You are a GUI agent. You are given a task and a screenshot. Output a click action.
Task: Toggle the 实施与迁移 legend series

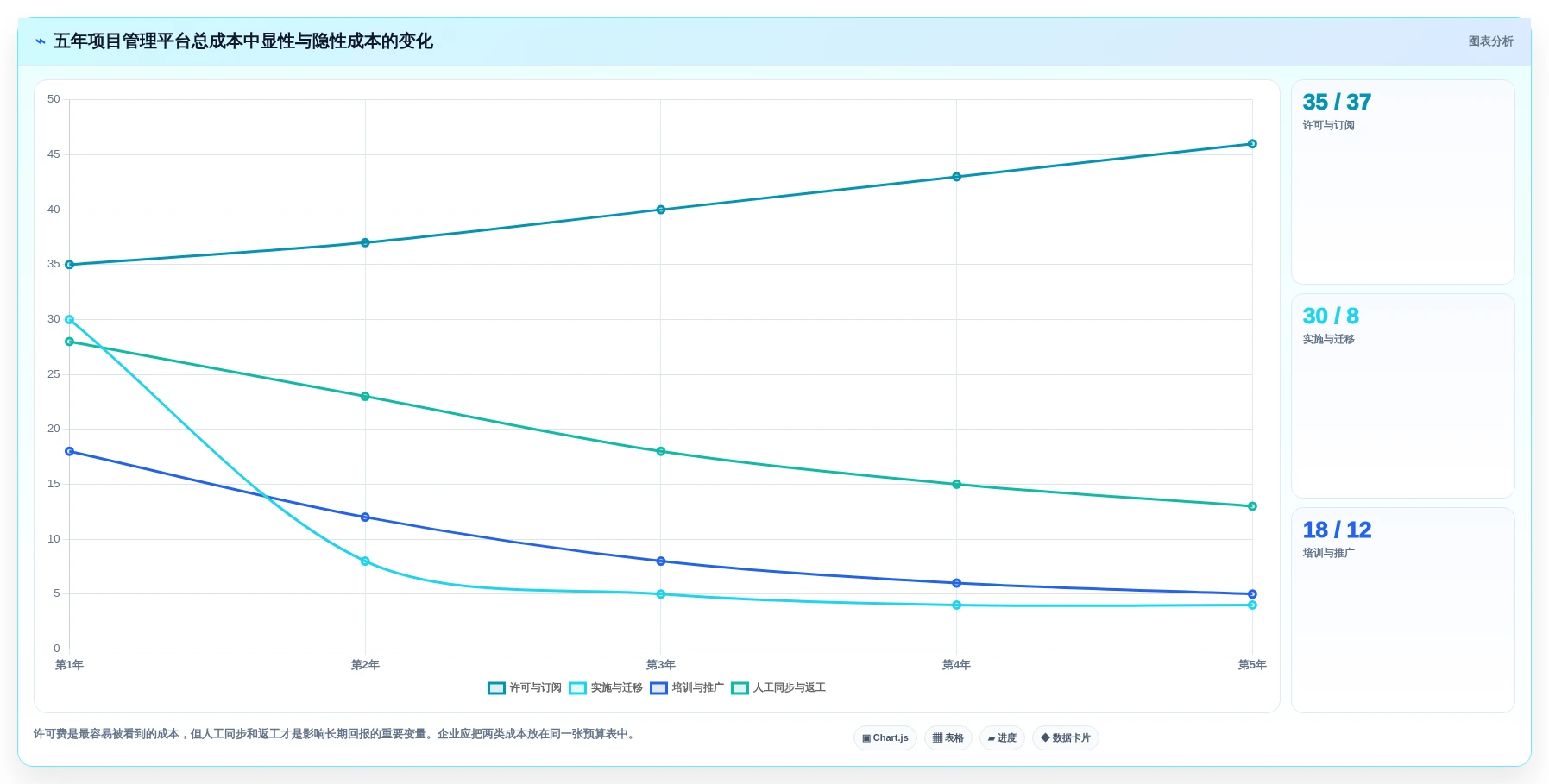(x=606, y=688)
